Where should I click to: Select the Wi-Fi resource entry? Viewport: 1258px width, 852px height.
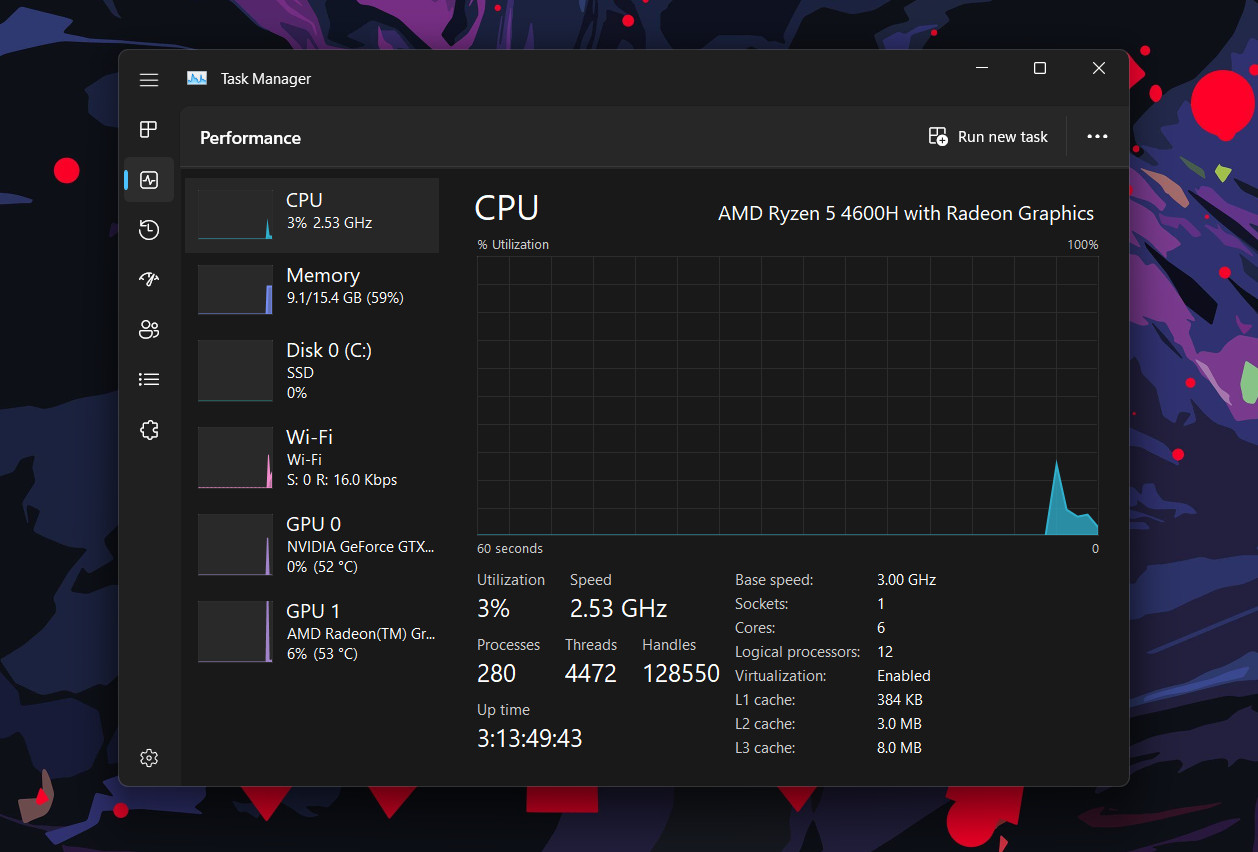(312, 457)
